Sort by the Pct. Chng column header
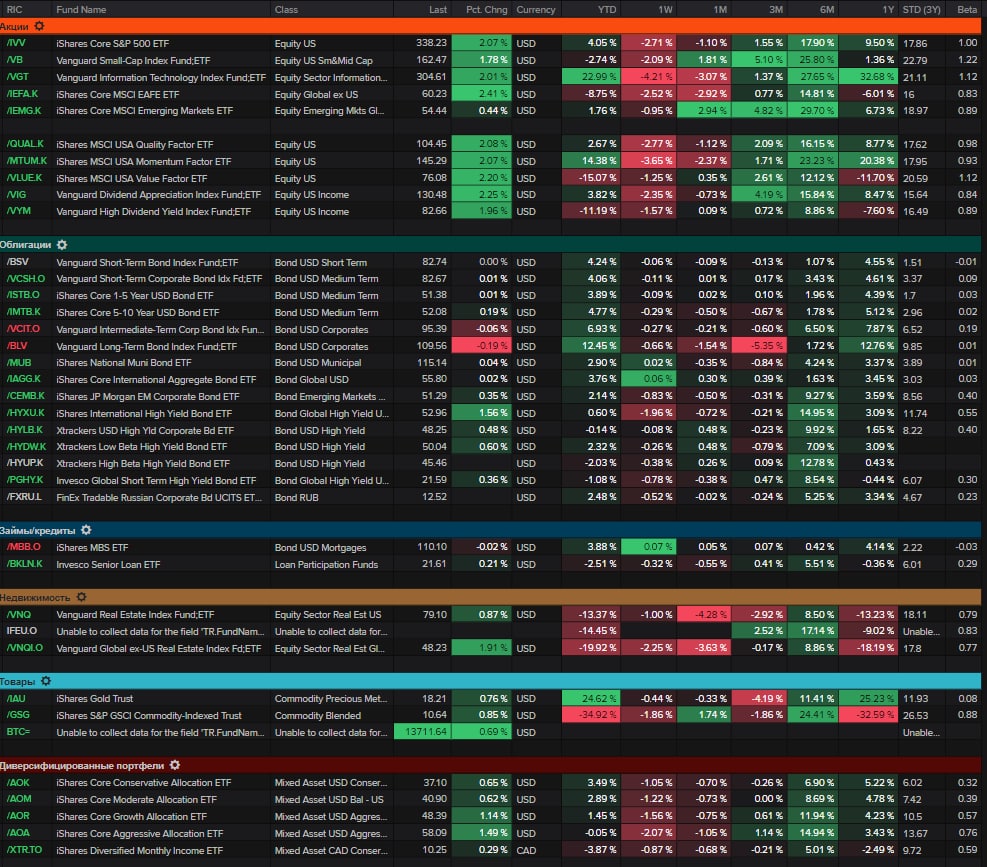The width and height of the screenshot is (987, 867). [487, 9]
